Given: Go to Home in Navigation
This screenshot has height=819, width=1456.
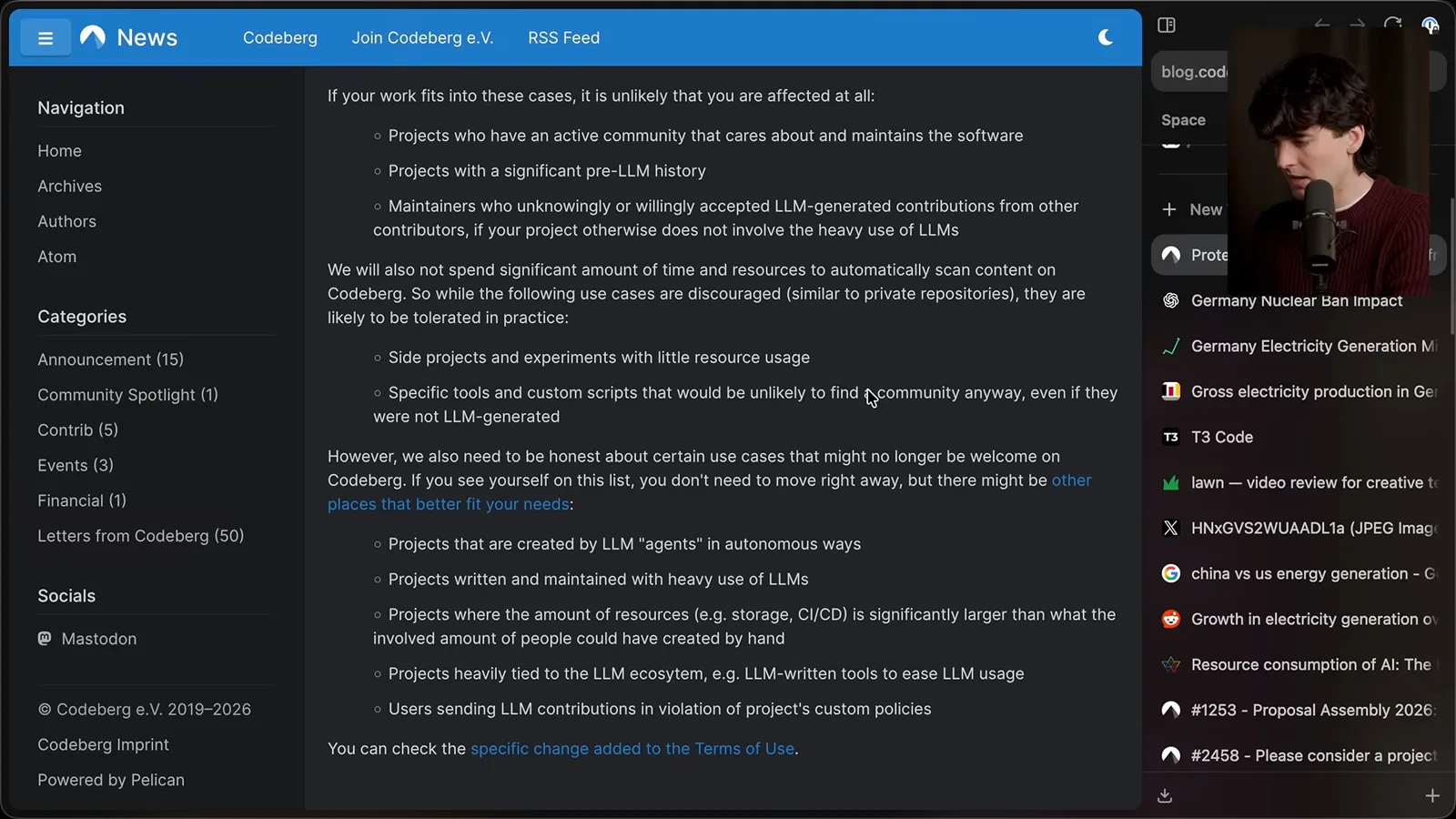Looking at the screenshot, I should [59, 151].
